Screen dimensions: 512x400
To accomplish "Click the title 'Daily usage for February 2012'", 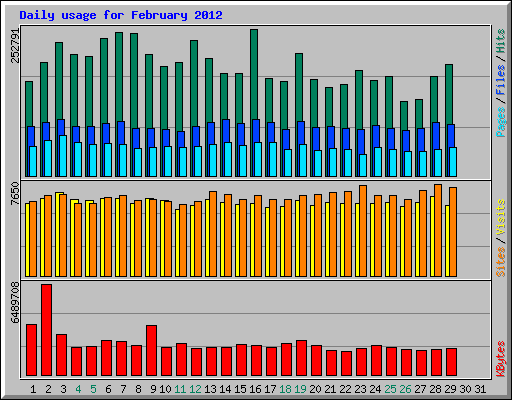I will coord(121,15).
